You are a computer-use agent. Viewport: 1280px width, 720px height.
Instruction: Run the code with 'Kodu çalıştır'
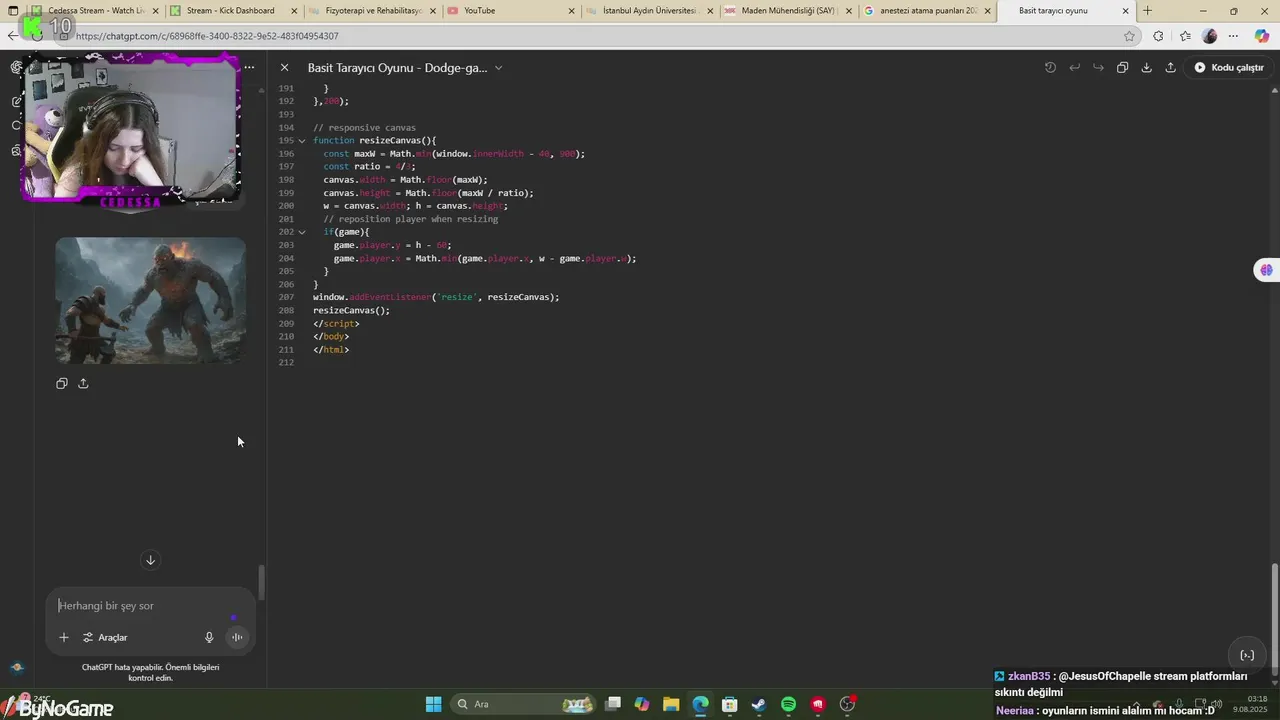[x=1229, y=68]
